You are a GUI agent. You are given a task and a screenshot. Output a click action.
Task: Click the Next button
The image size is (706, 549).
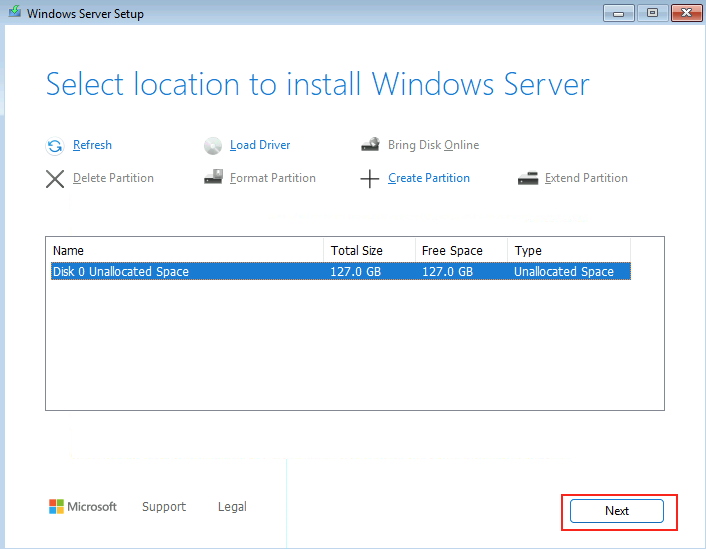[616, 511]
